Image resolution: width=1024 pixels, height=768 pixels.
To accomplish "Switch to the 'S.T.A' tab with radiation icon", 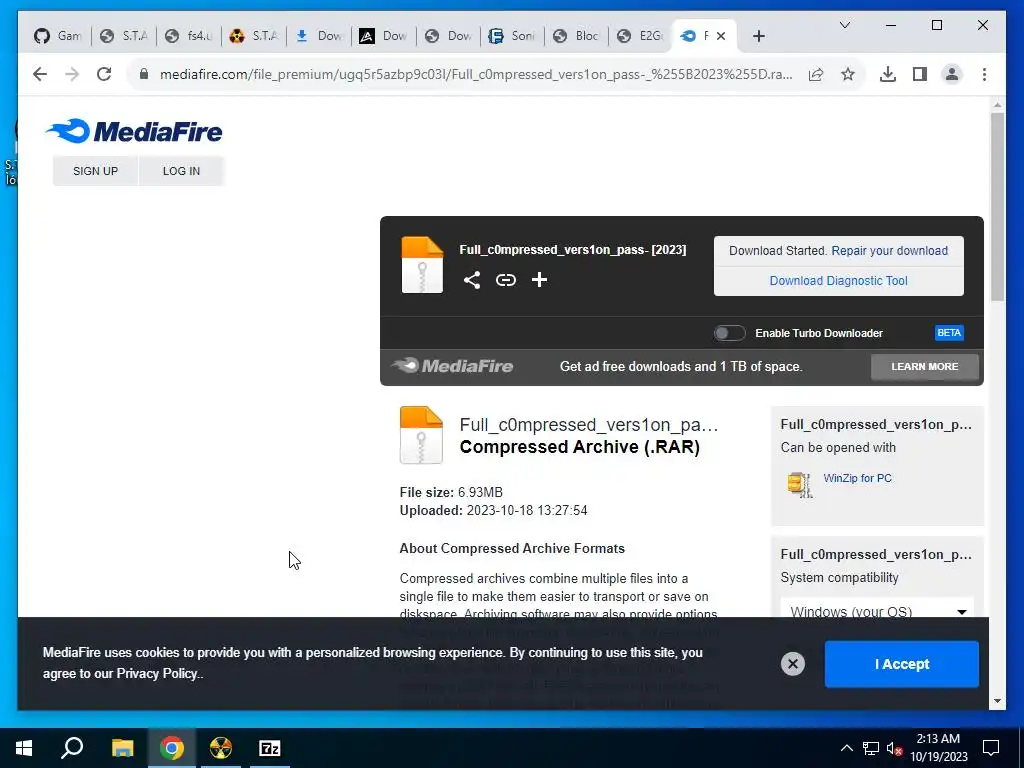I will pos(254,36).
